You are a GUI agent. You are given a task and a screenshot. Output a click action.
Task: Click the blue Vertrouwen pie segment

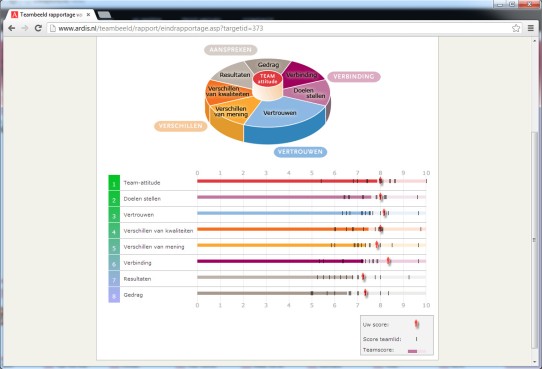[280, 113]
